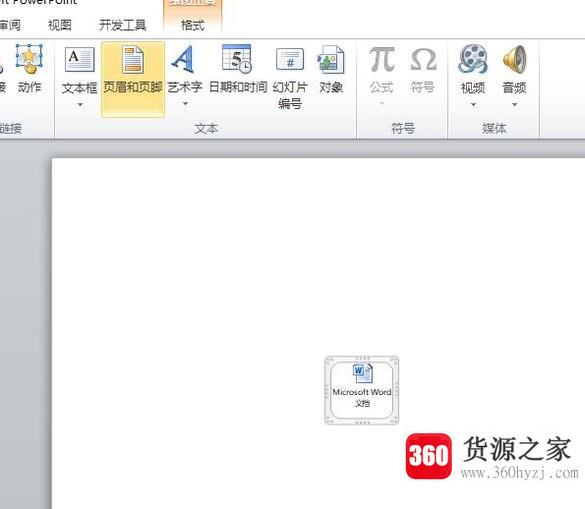Click the Symbol (符号) omega icon
Viewport: 585px width, 509px height.
click(423, 59)
